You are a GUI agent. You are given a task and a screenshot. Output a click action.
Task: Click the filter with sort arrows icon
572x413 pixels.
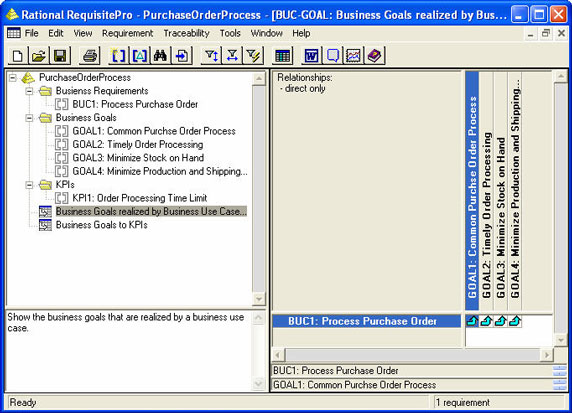coord(211,56)
